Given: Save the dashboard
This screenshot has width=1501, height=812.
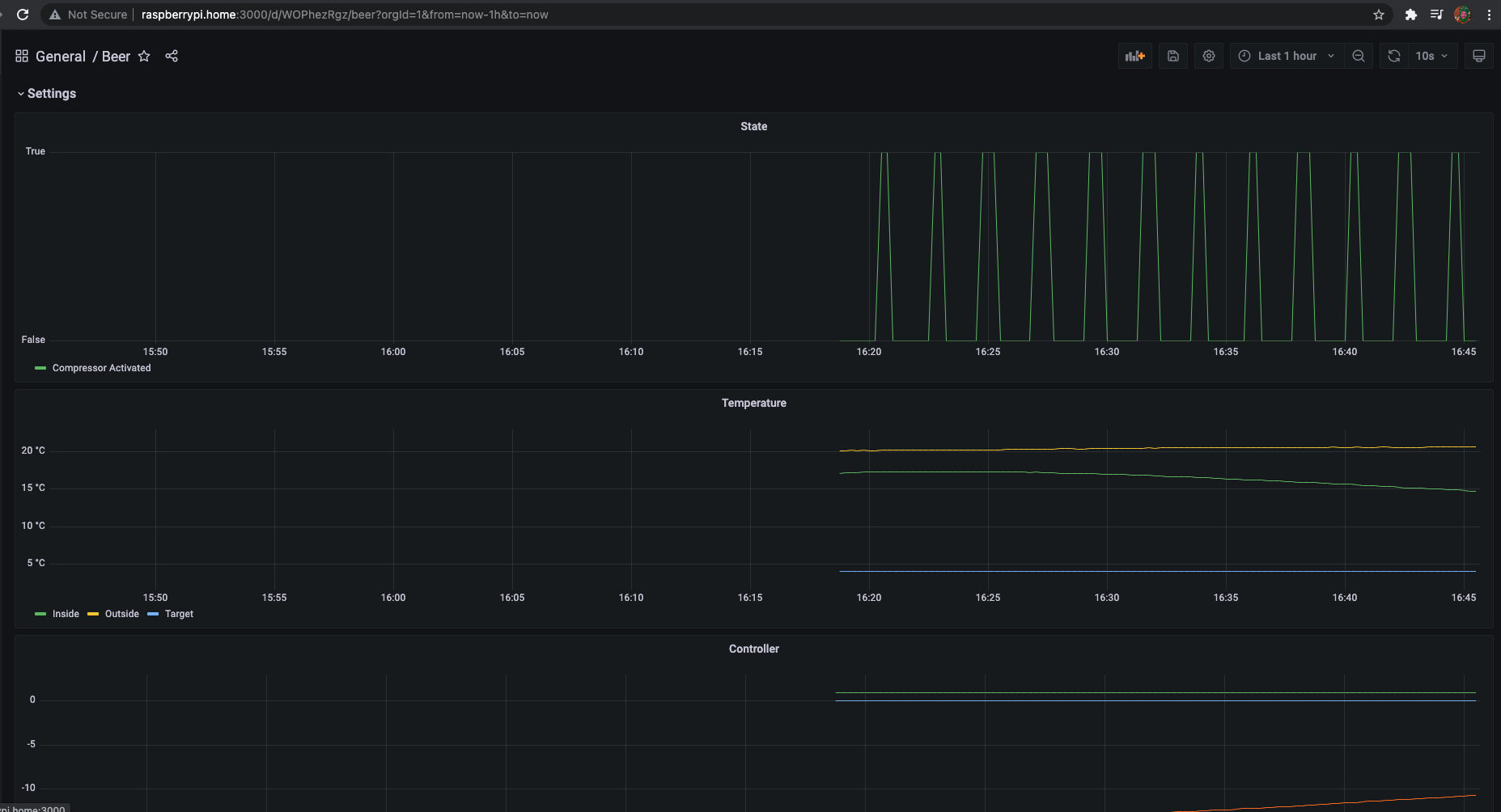Looking at the screenshot, I should point(1173,56).
